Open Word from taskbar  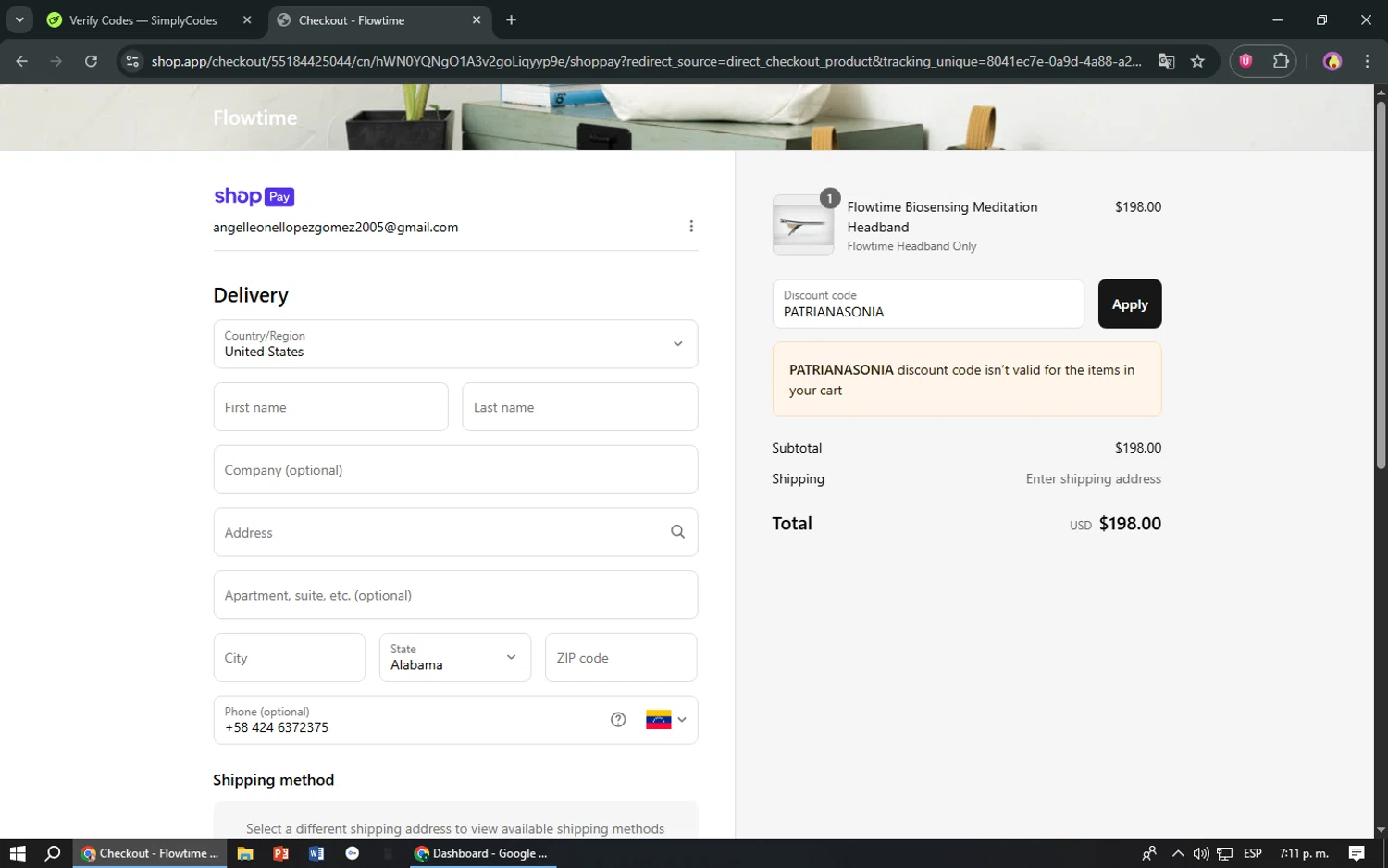316,853
